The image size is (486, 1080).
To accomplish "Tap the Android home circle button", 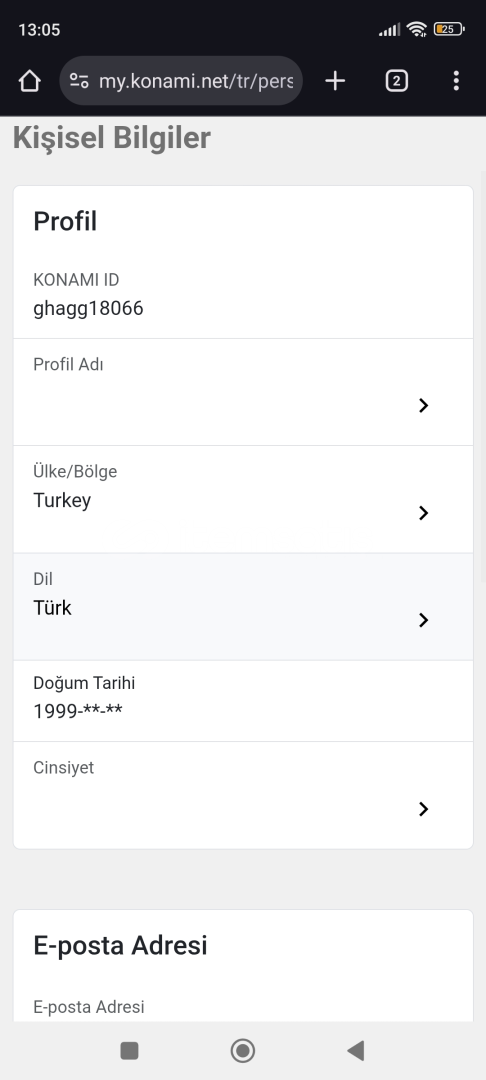I will [242, 1050].
